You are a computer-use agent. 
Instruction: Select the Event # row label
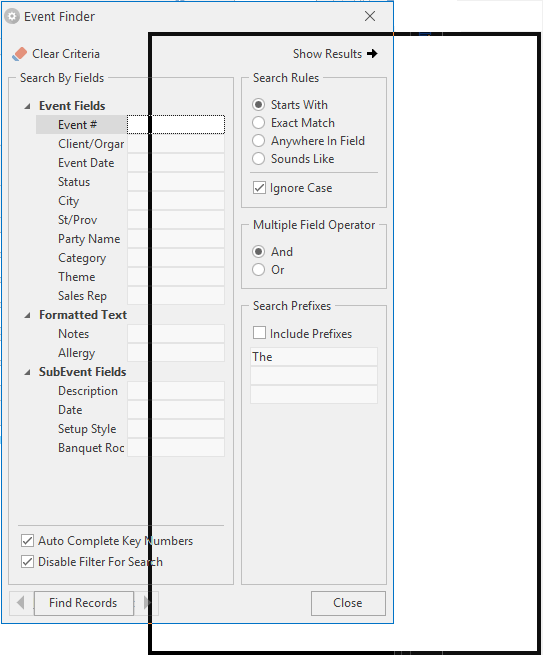click(78, 124)
